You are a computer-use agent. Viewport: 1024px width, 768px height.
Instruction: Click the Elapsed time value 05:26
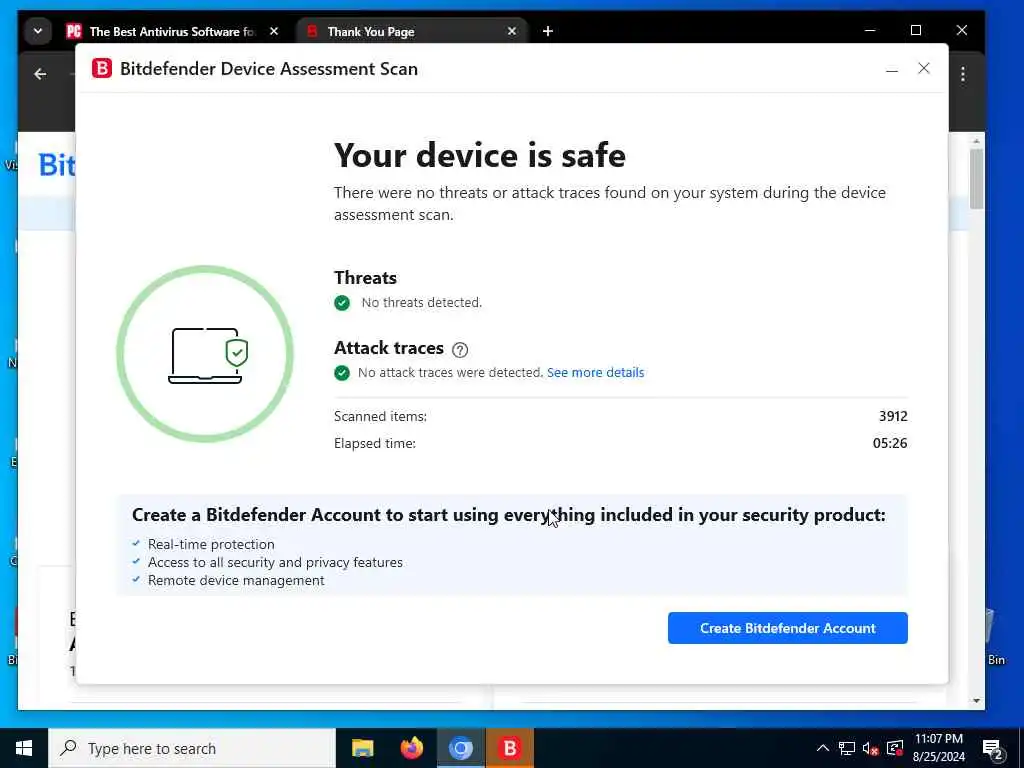point(889,443)
